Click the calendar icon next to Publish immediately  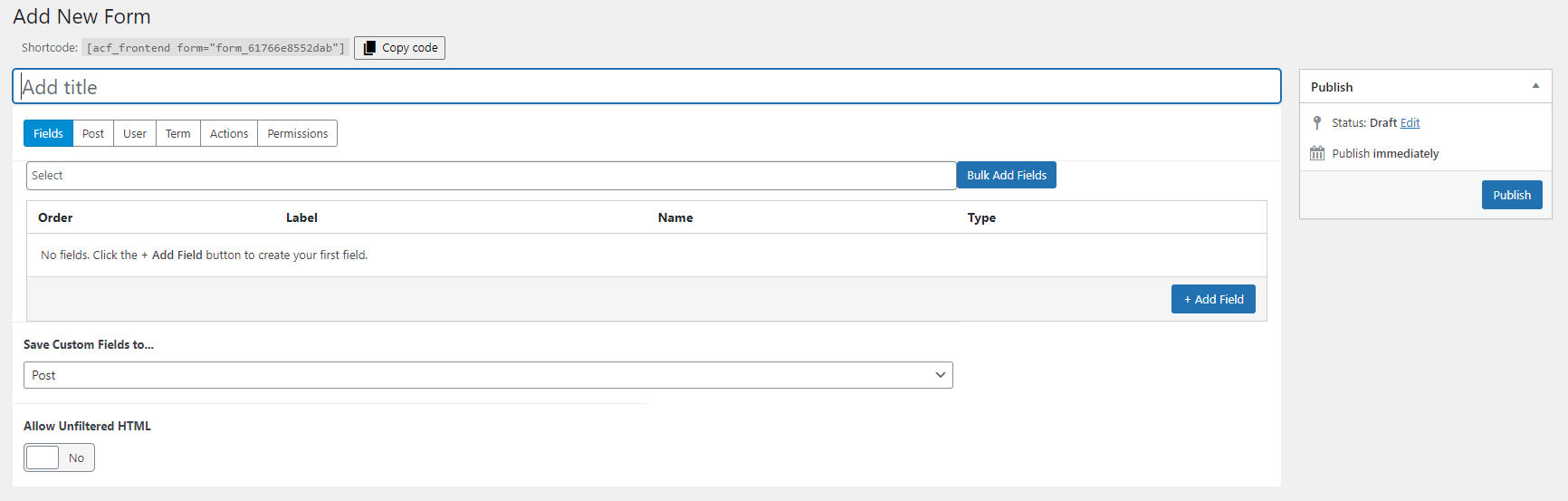[1317, 153]
